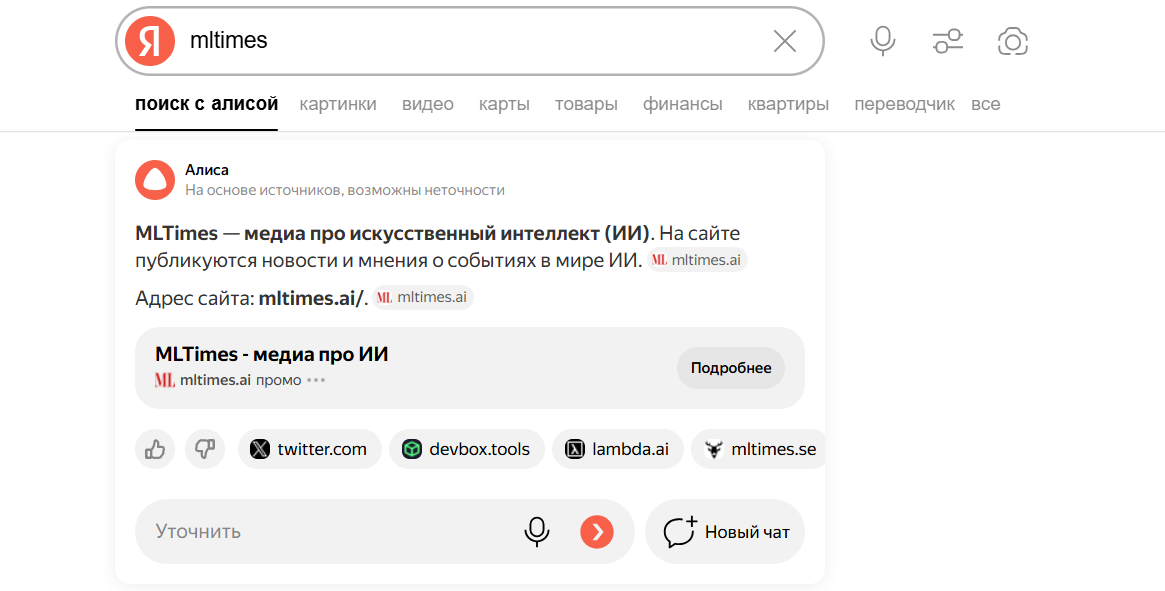Open the «товары» tab
Screen dimensions: 1165x591
pyautogui.click(x=586, y=104)
